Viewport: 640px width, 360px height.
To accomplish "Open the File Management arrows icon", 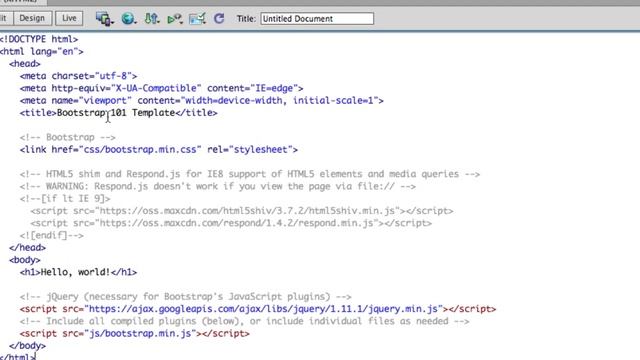I will (152, 19).
